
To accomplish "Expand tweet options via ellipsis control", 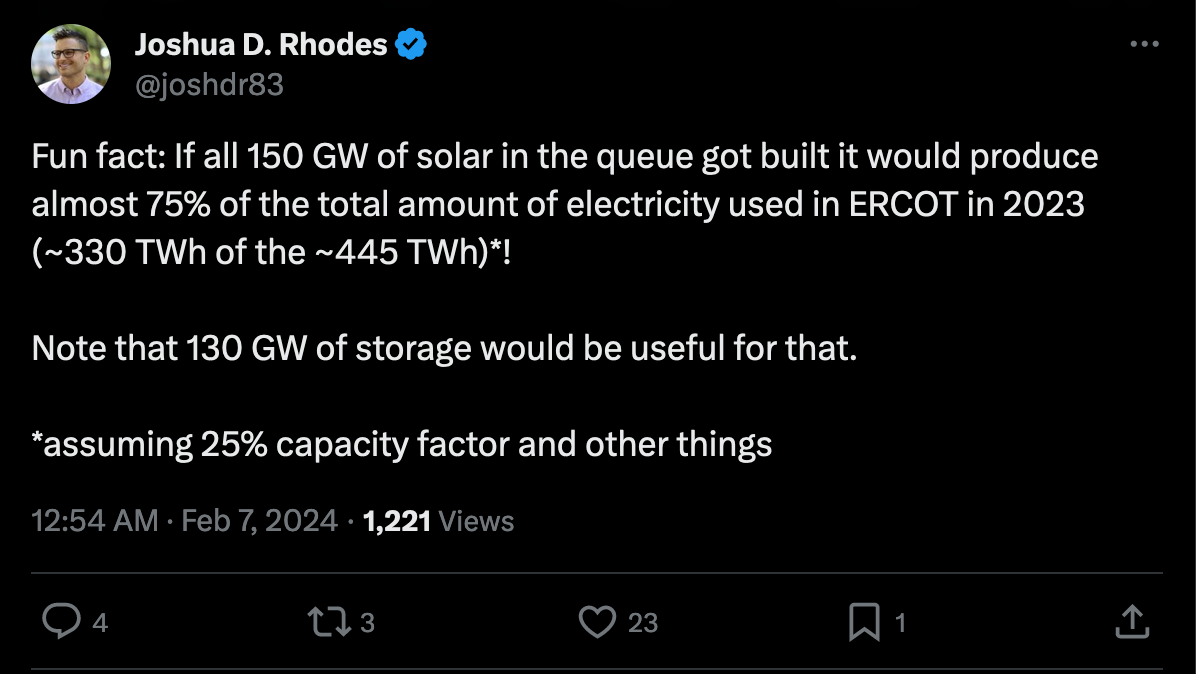I will click(x=1143, y=43).
